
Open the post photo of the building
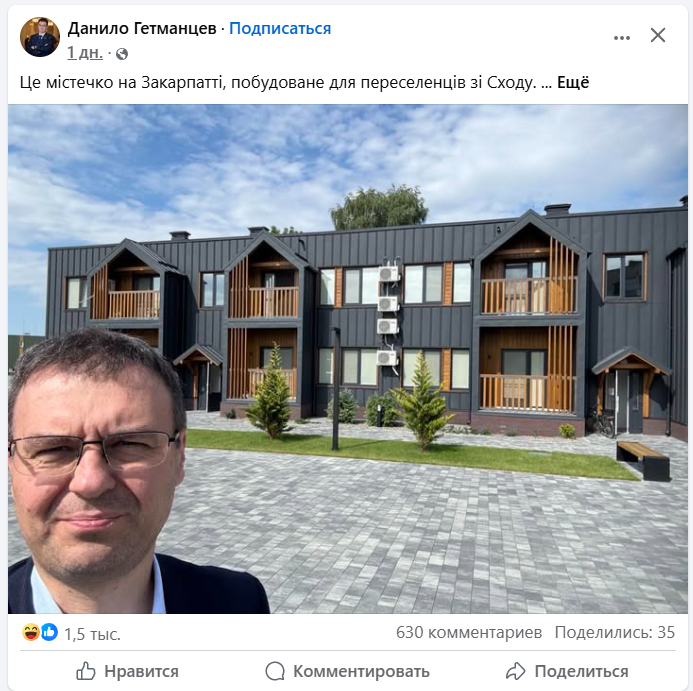pyautogui.click(x=348, y=359)
